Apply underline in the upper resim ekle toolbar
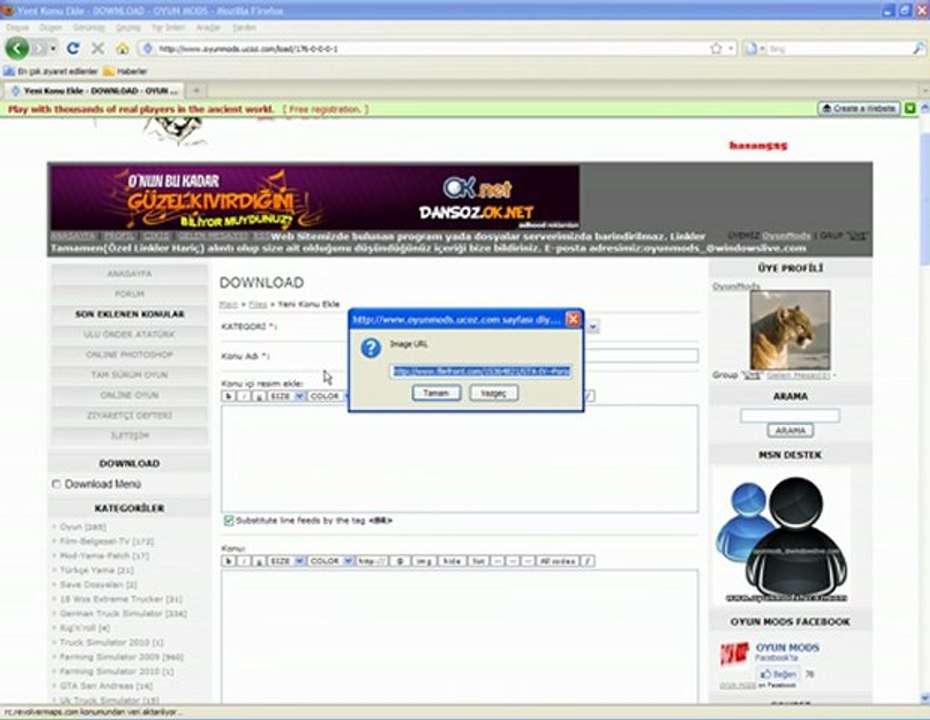Viewport: 930px width, 720px height. point(259,396)
